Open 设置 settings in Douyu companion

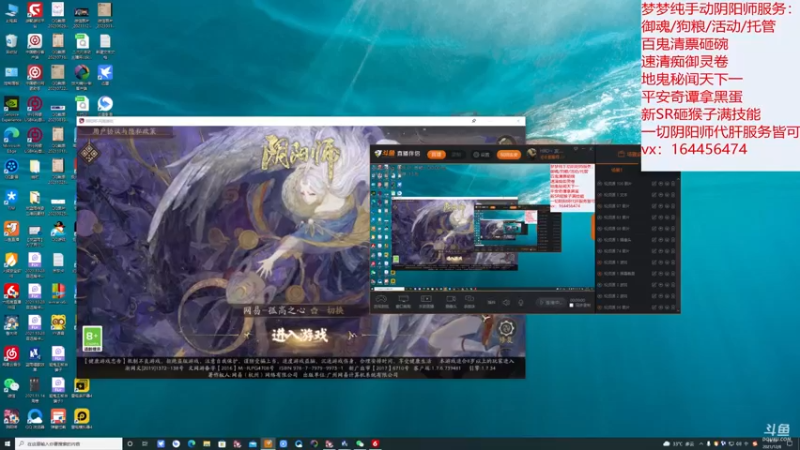click(x=481, y=155)
